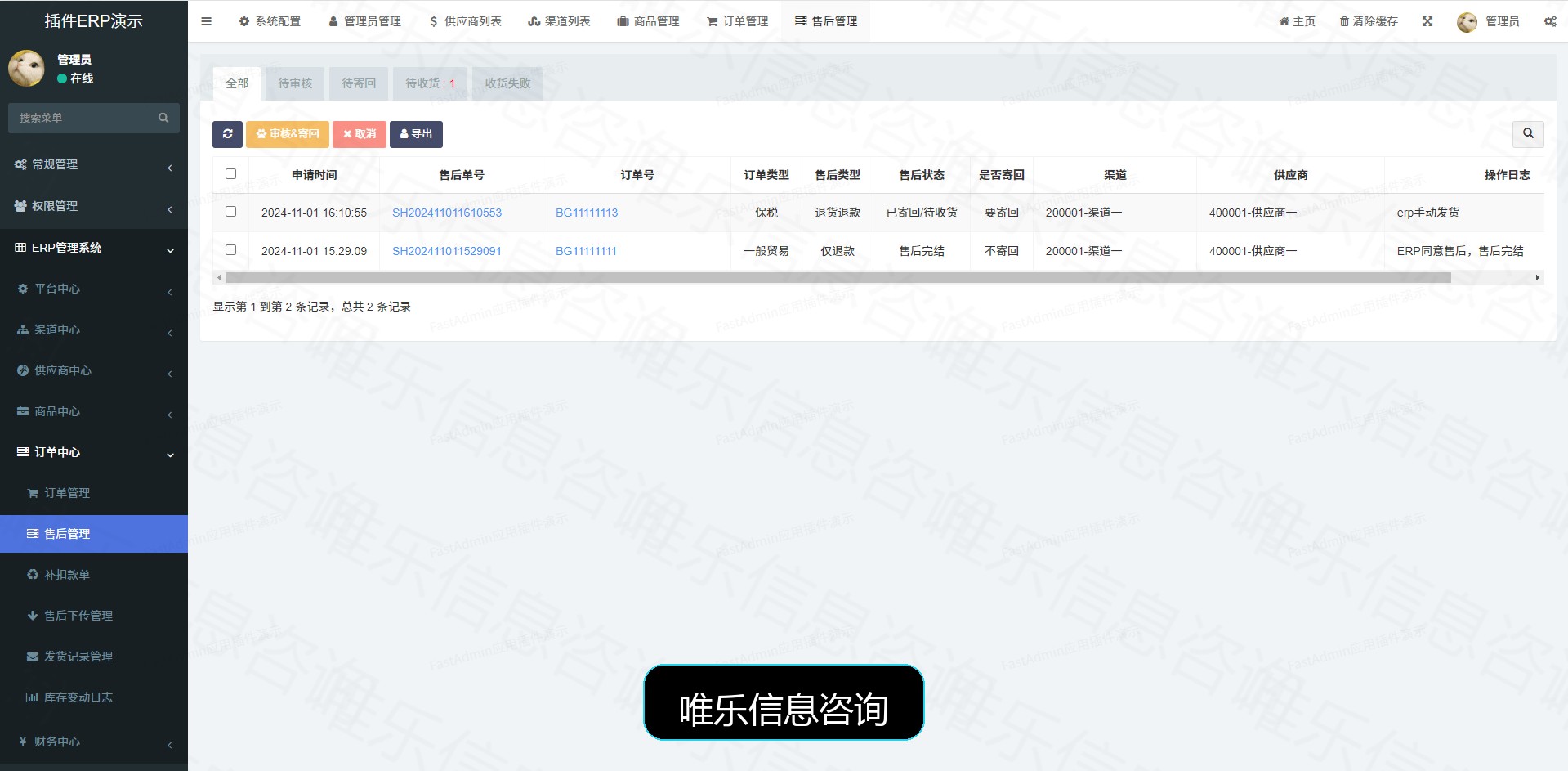Switch to the 收货失败 tab
Image resolution: width=1568 pixels, height=771 pixels.
[507, 83]
